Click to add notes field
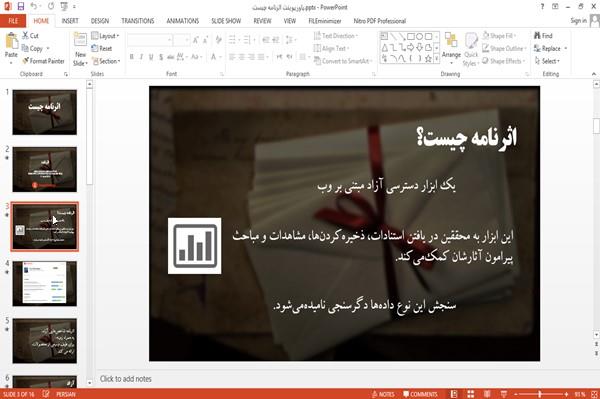 point(126,379)
